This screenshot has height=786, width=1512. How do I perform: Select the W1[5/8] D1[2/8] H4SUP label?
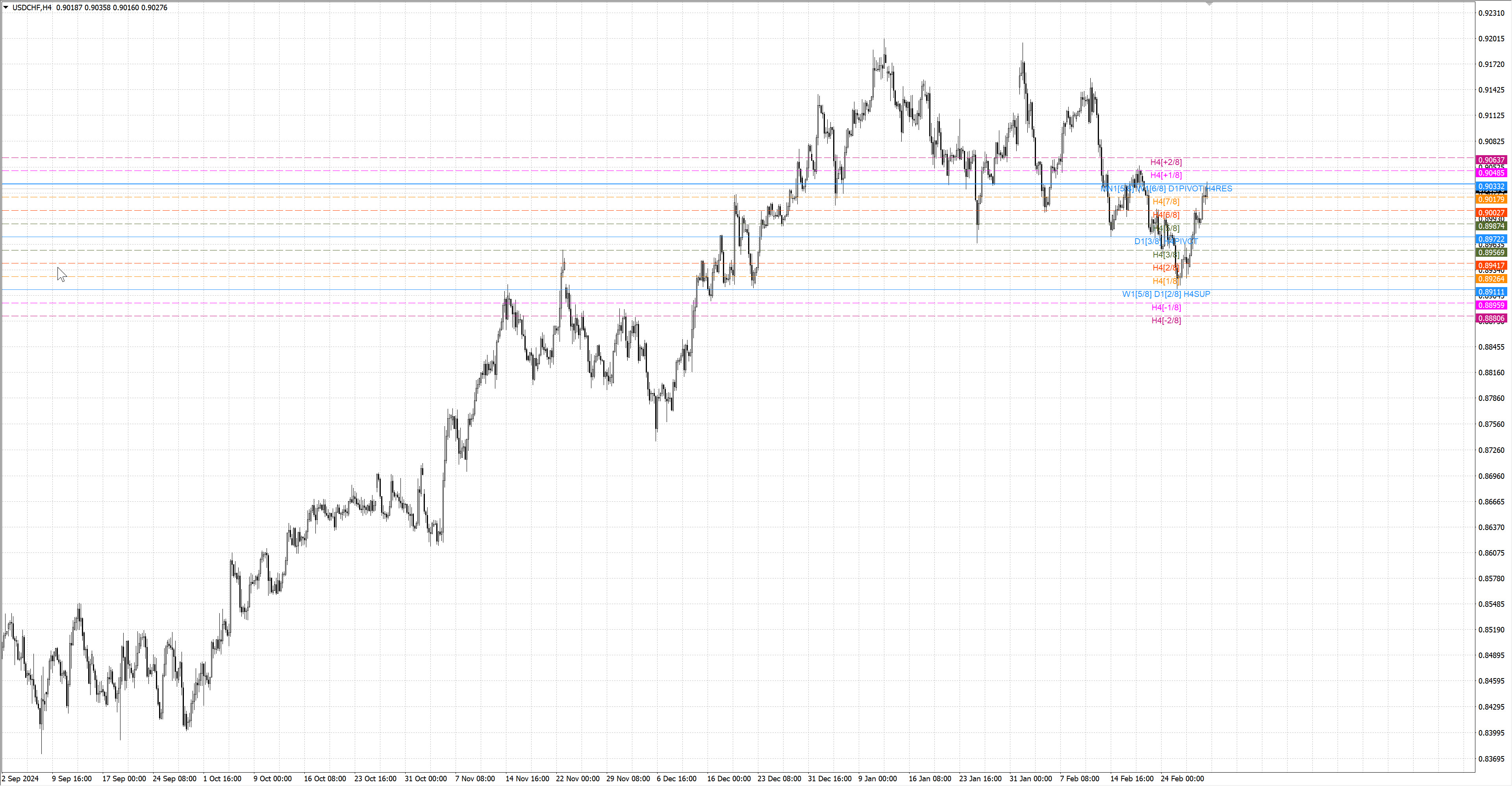point(1165,294)
